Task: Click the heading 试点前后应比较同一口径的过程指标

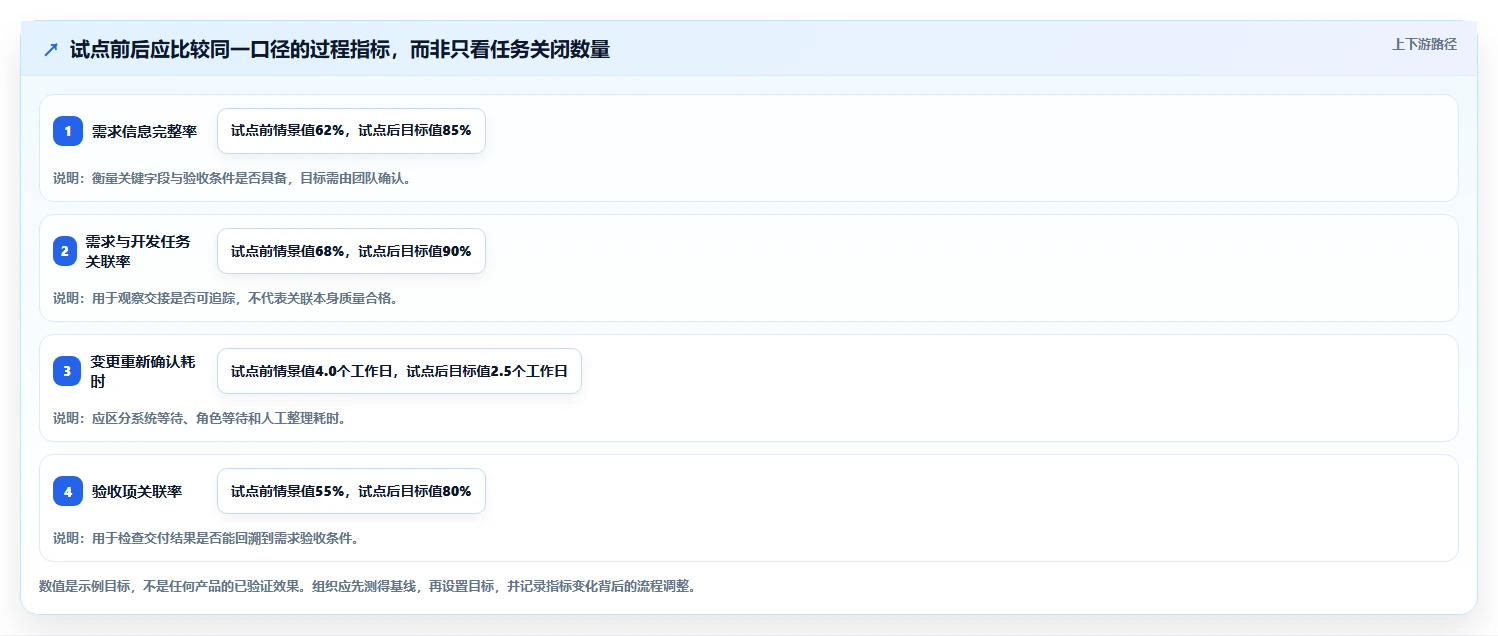Action: coord(340,49)
